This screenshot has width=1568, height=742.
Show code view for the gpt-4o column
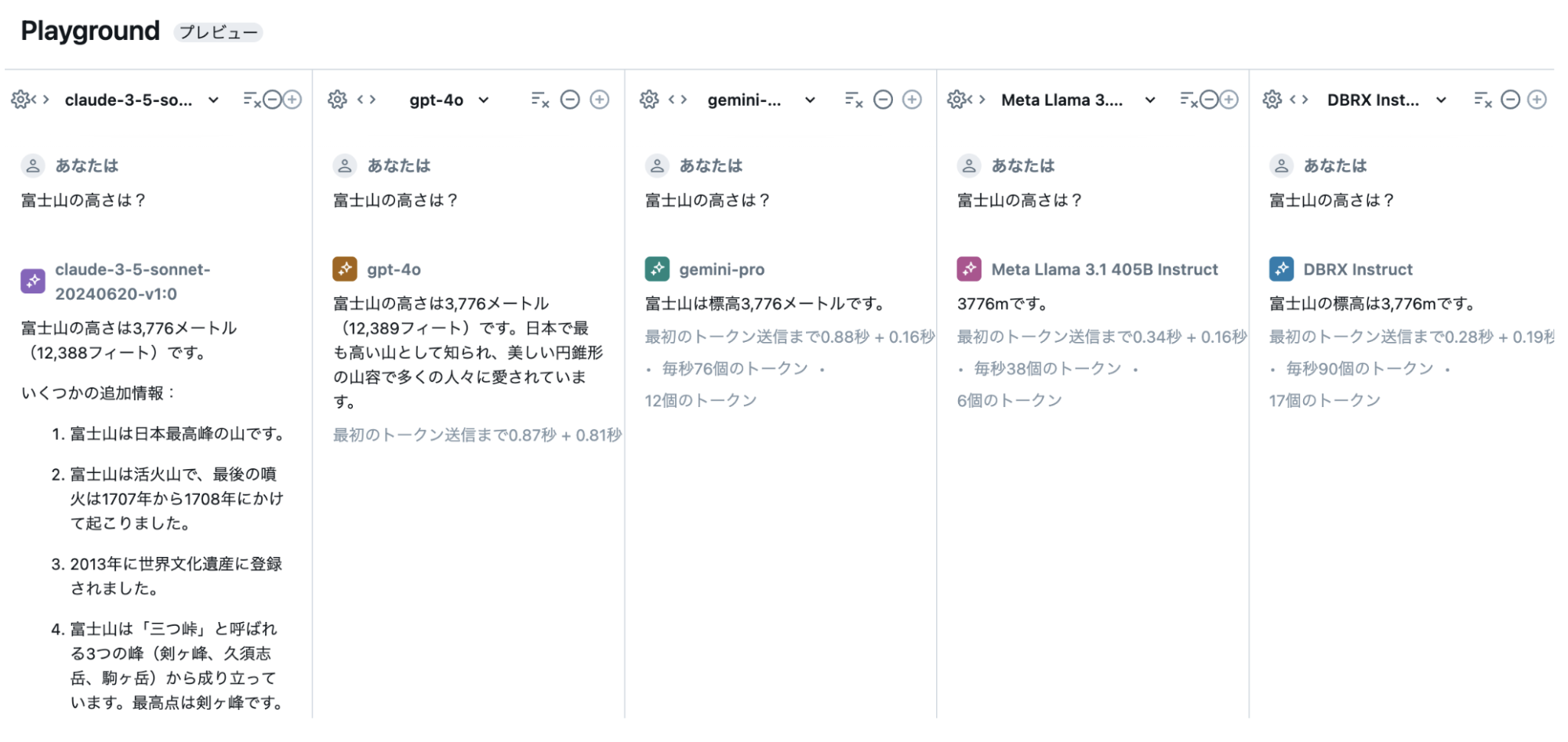[x=366, y=100]
